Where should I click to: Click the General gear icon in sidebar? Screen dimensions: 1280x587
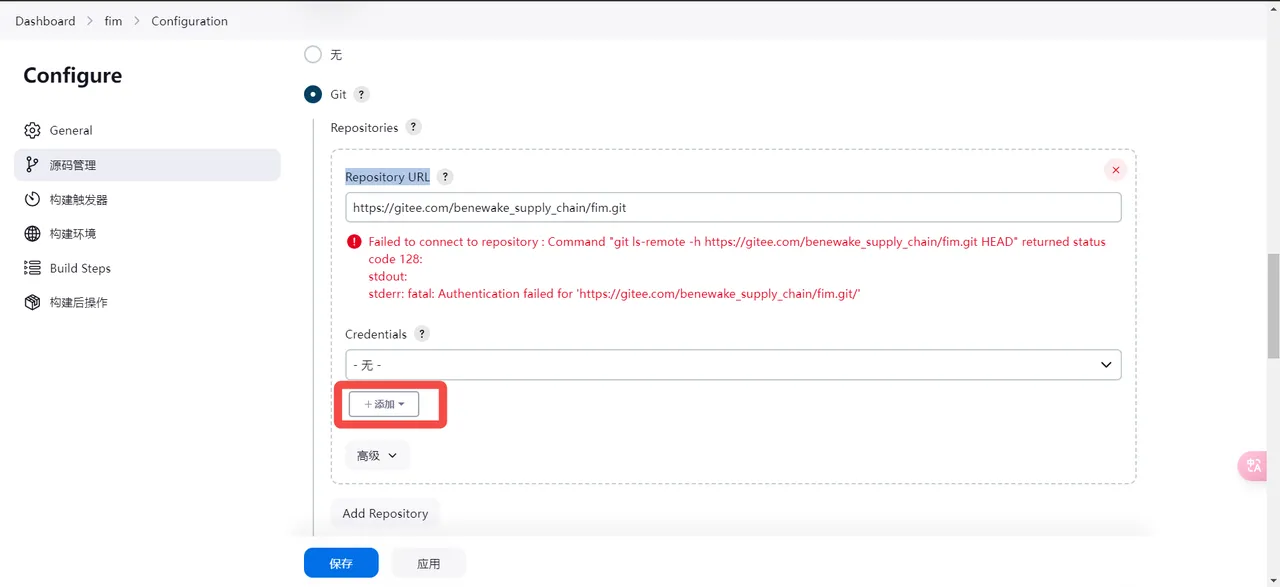(32, 131)
